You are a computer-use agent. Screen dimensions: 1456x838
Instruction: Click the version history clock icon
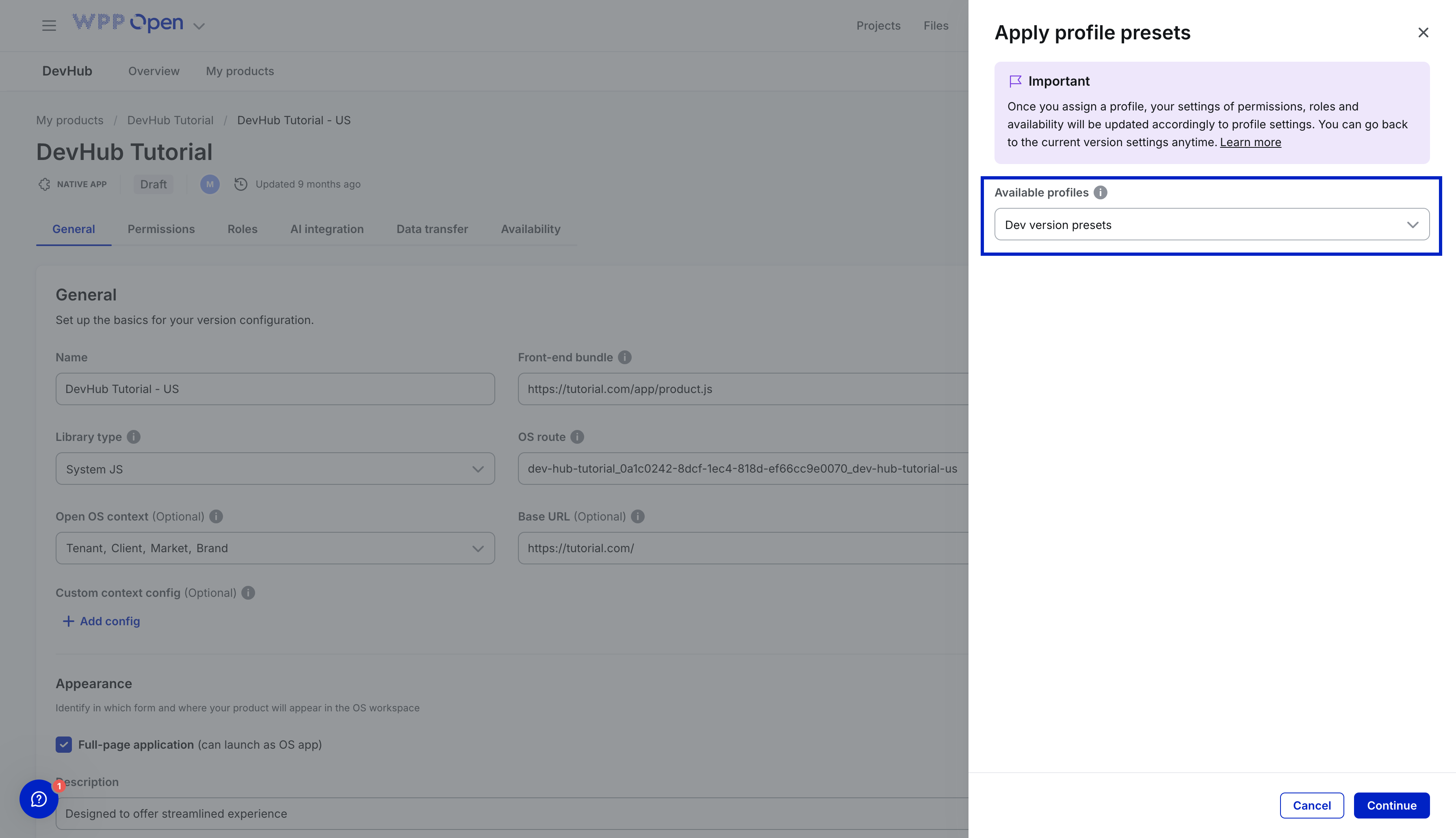(x=240, y=184)
